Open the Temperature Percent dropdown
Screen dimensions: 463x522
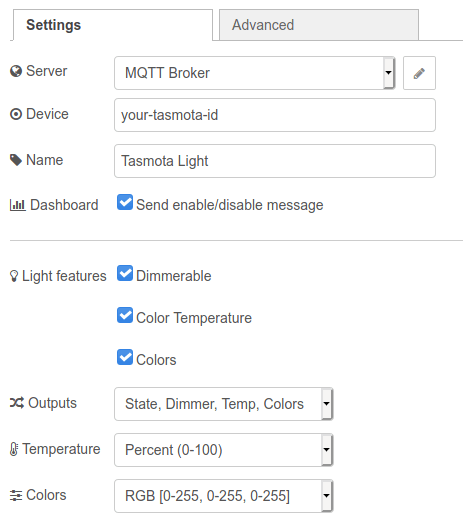coord(223,450)
